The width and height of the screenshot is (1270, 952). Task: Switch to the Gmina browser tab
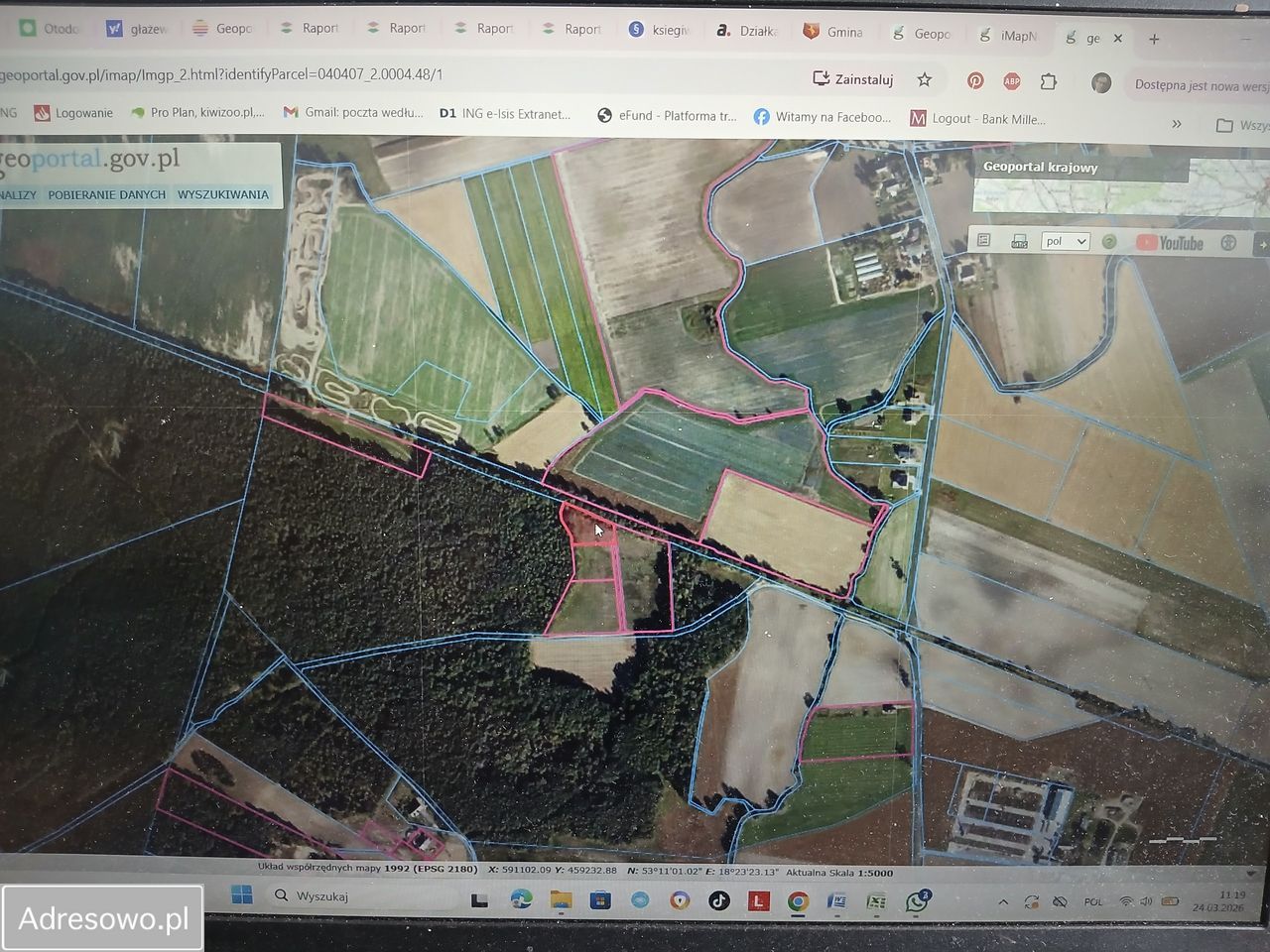(833, 32)
